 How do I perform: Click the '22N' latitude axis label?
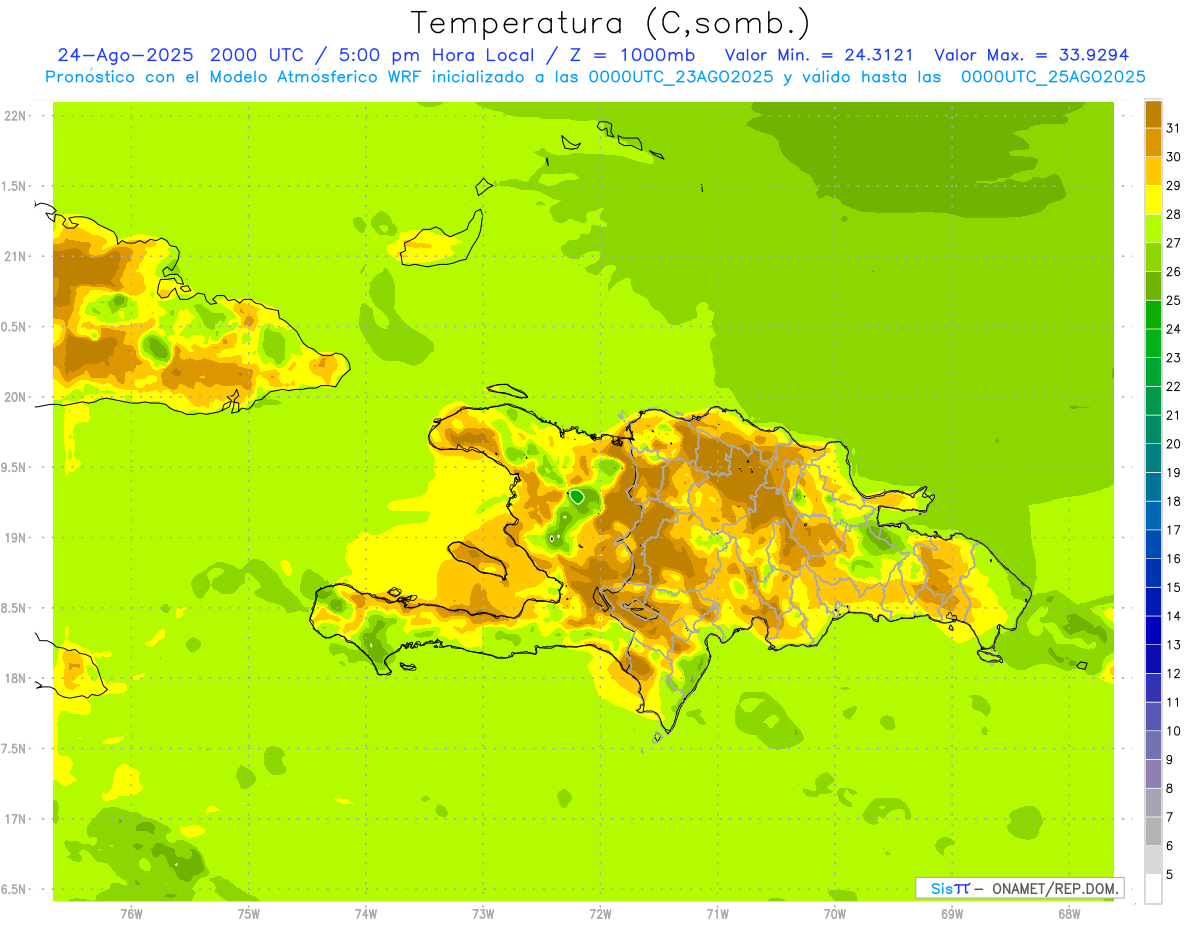click(14, 116)
